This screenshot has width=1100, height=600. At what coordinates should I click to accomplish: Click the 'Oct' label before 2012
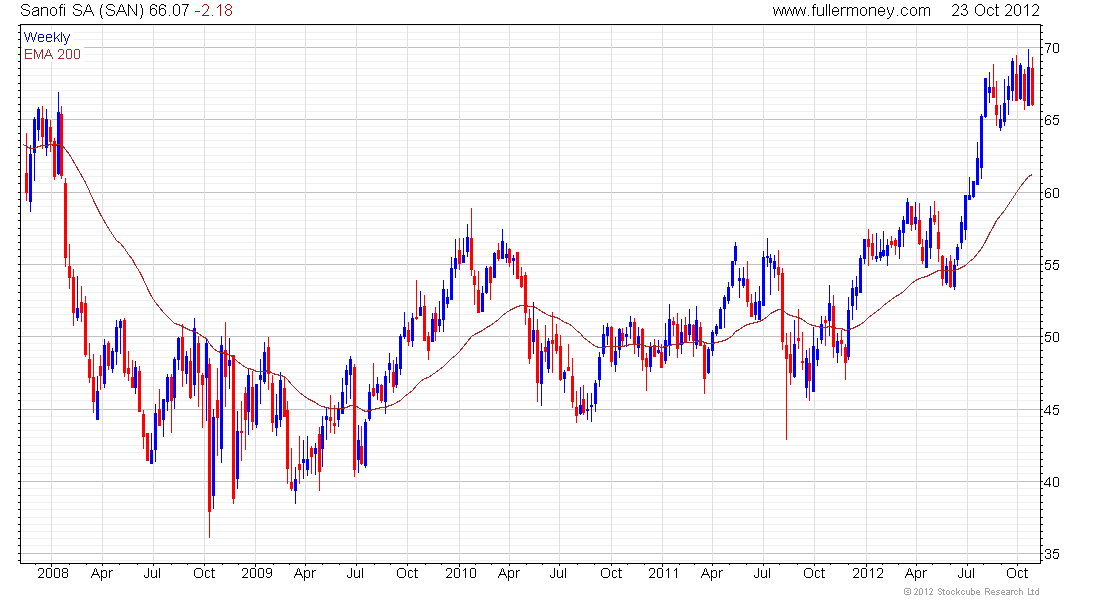(814, 573)
